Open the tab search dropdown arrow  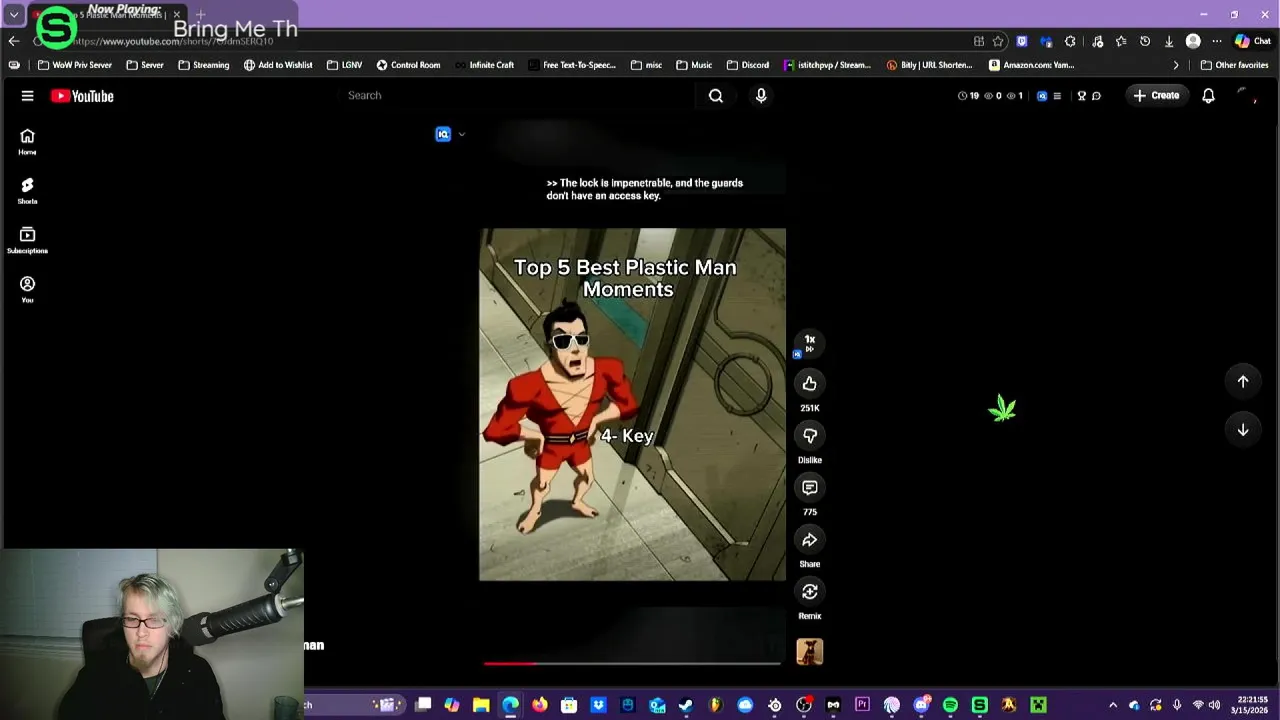click(14, 15)
